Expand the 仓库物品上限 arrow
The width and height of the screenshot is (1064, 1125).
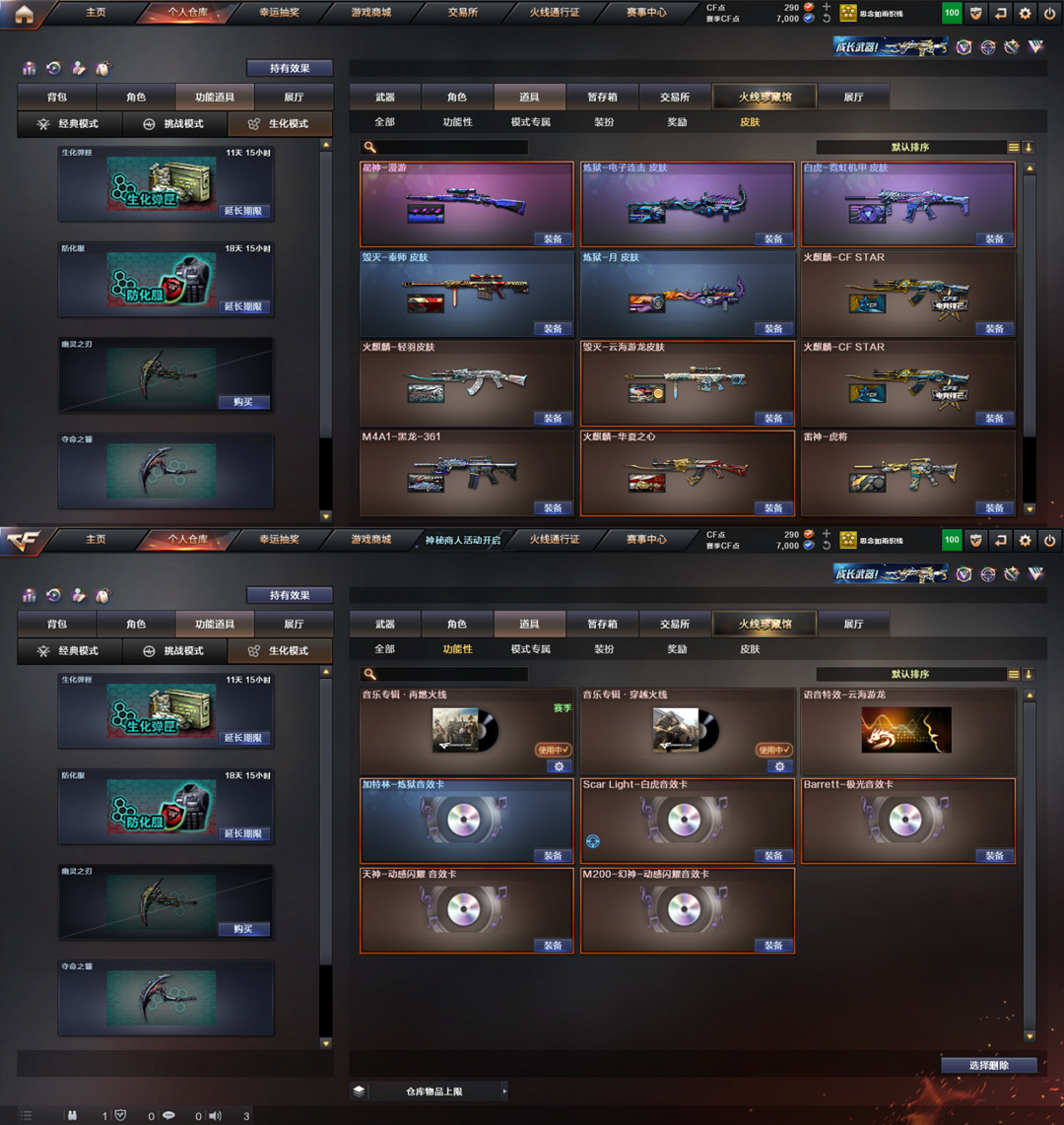click(504, 1092)
